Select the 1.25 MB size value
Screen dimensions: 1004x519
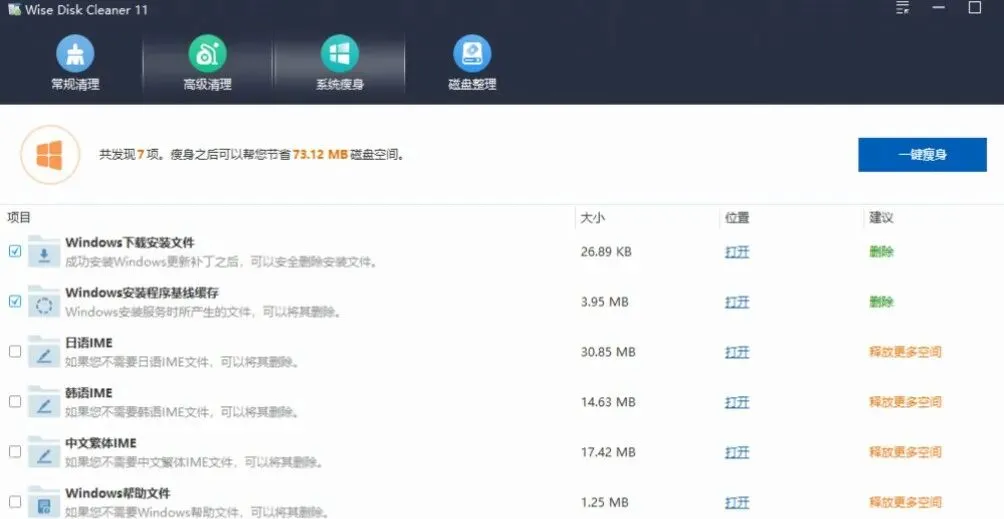pyautogui.click(x=604, y=502)
